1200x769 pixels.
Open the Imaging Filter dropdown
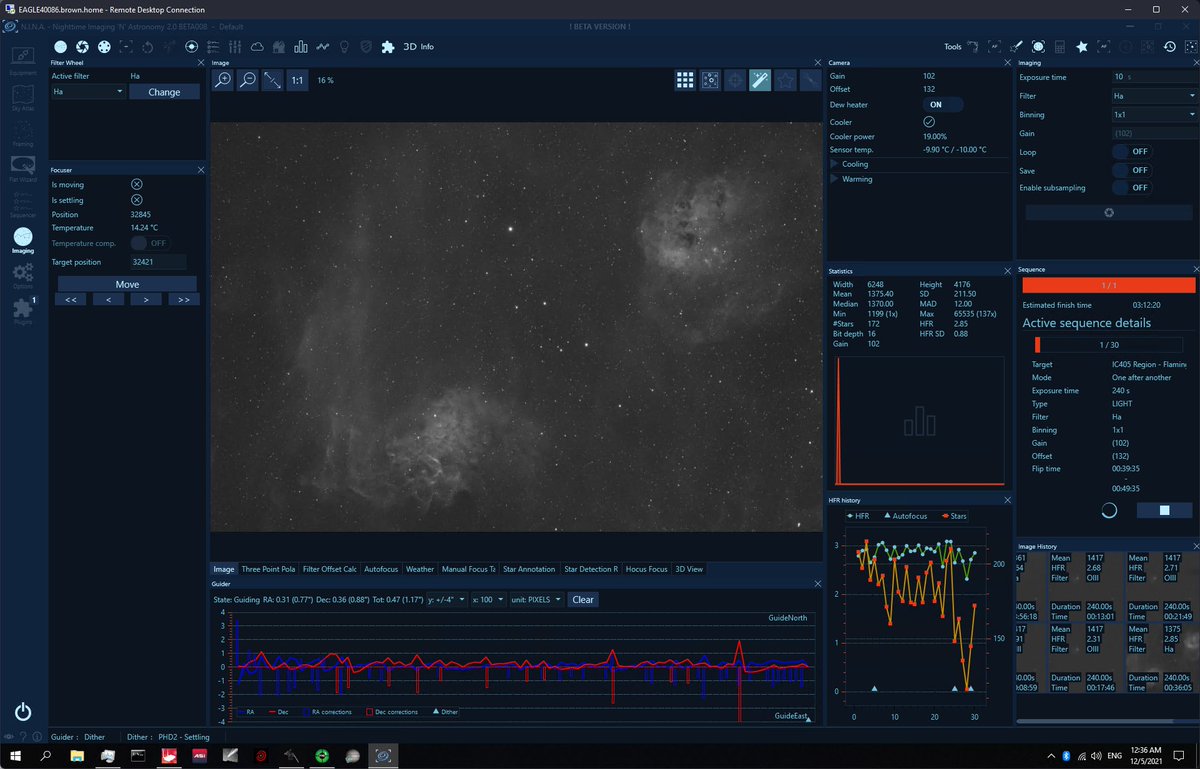(1154, 96)
